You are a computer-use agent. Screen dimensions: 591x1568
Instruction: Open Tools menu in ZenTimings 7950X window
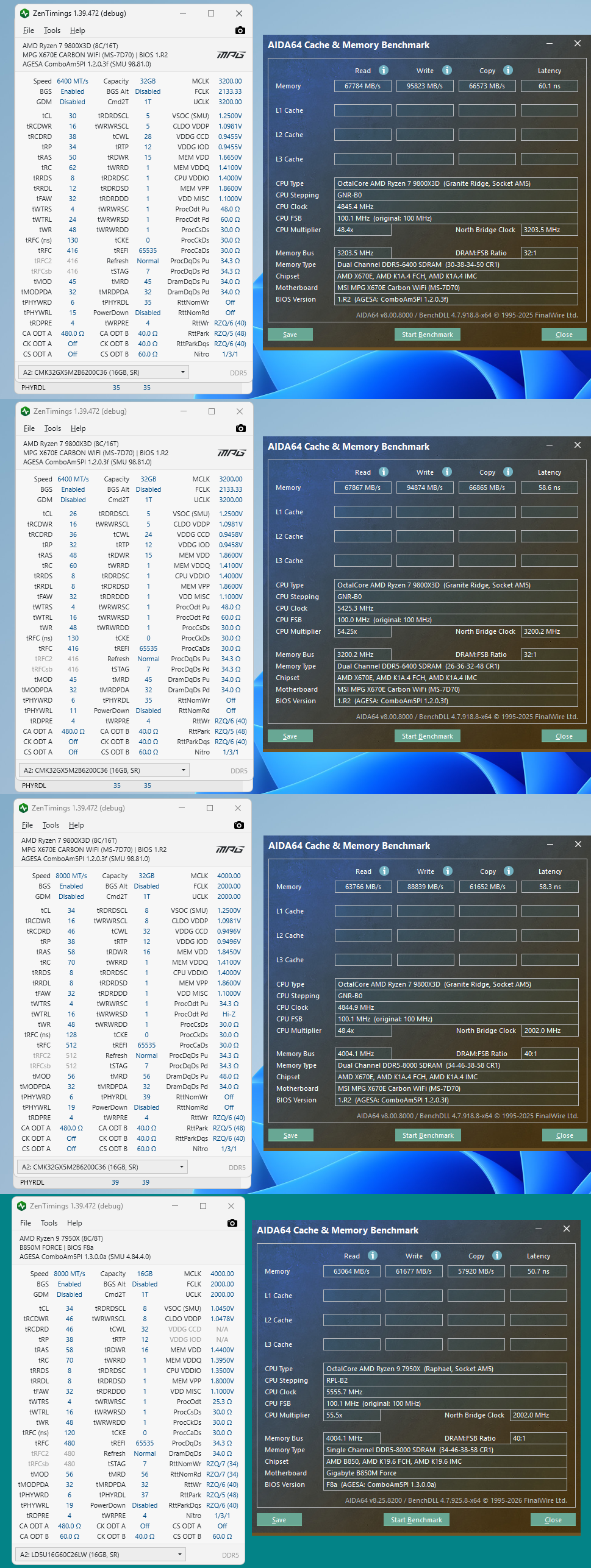coord(49,1223)
